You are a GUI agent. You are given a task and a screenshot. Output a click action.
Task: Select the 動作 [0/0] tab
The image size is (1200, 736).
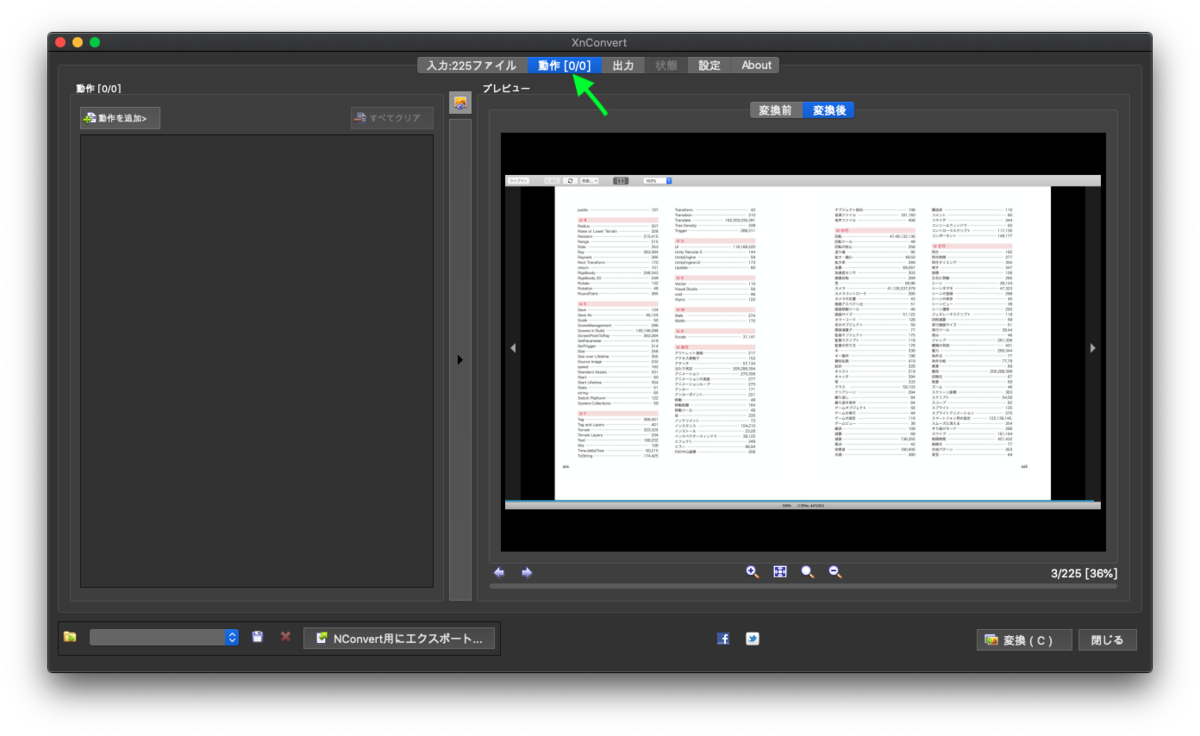(x=564, y=65)
